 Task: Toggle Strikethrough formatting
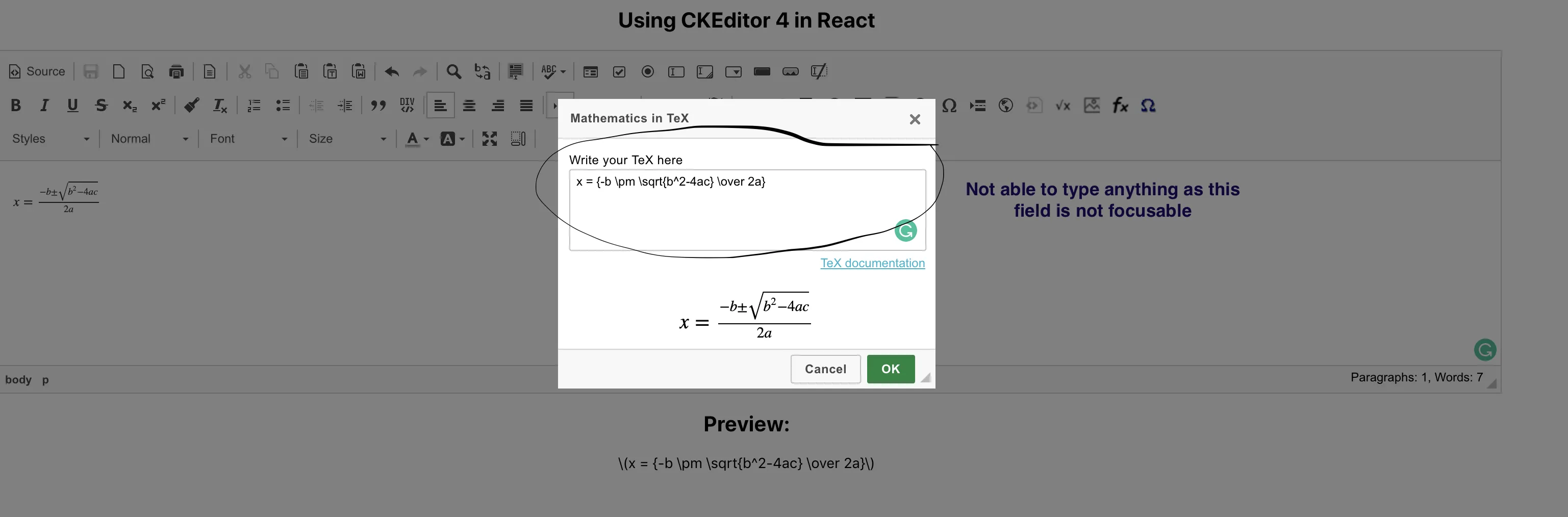coord(101,105)
